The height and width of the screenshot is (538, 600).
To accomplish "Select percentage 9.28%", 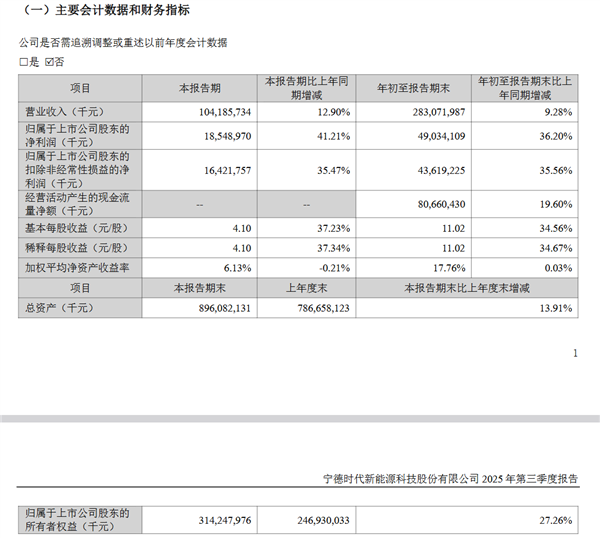I will (x=558, y=112).
